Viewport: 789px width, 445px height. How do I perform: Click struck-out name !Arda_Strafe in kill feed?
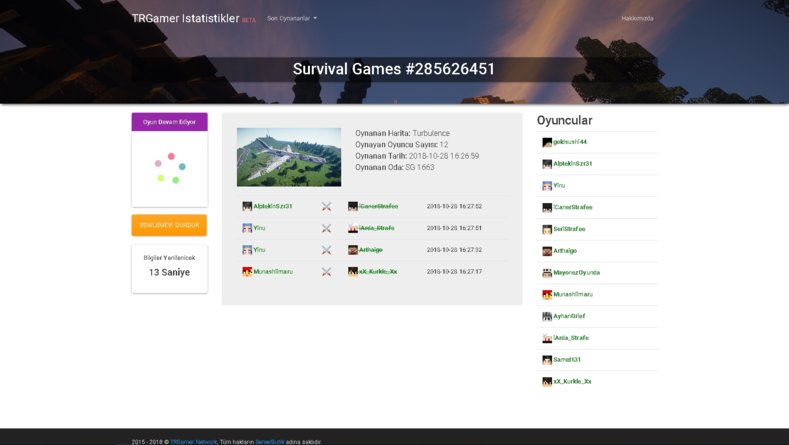(376, 228)
